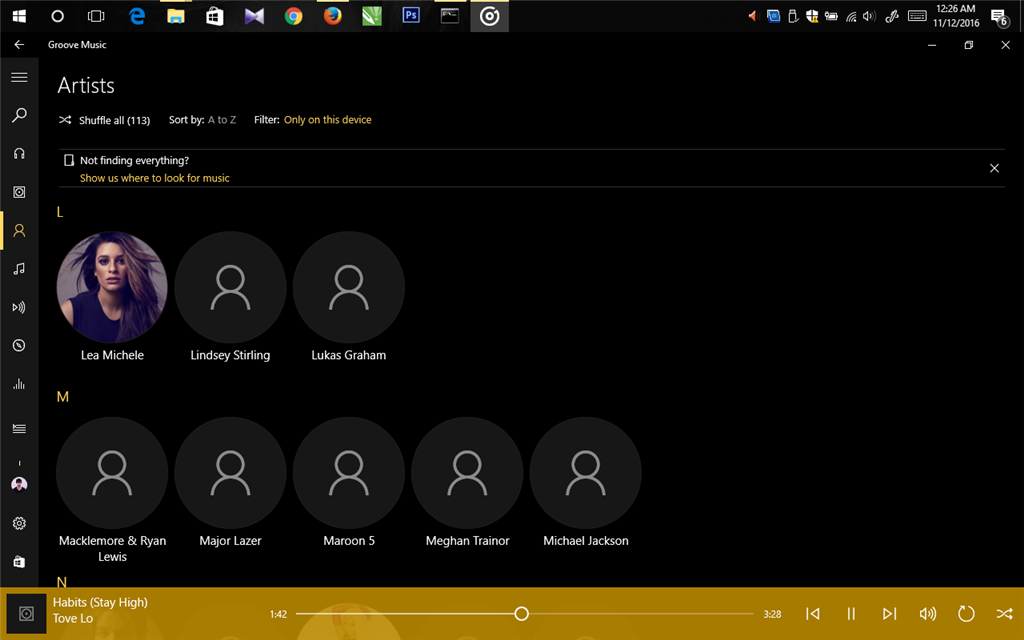Open the bar chart sidebar icon
Screen dimensions: 1024x640
coord(19,384)
